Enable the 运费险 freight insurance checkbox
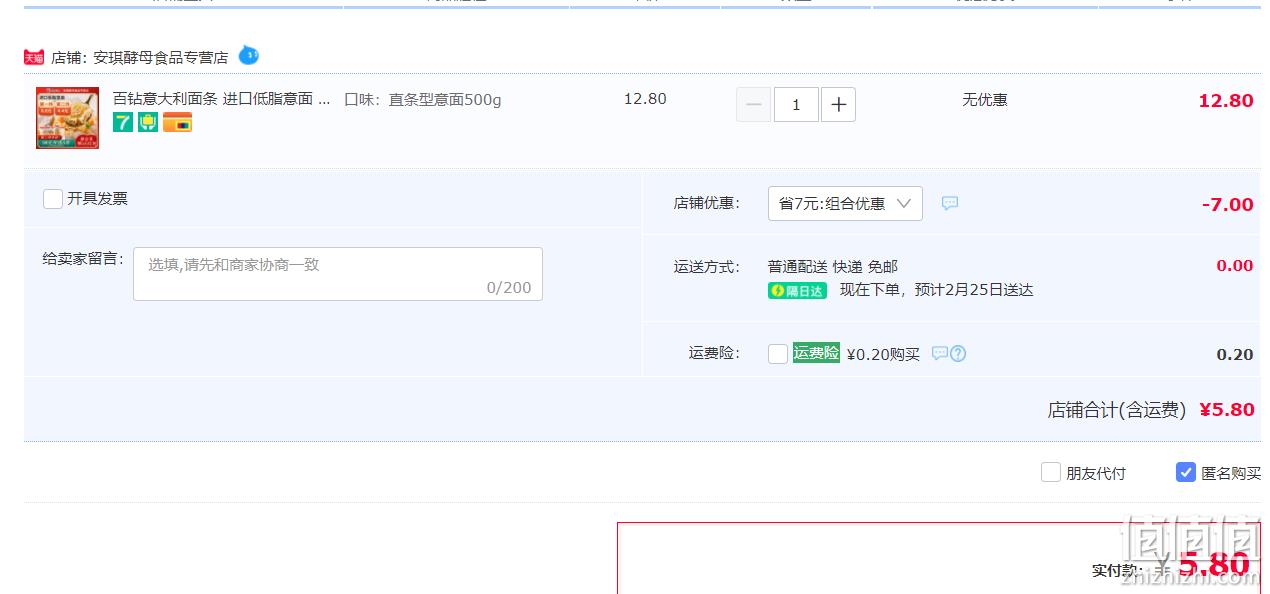This screenshot has height=594, width=1270. pos(778,354)
